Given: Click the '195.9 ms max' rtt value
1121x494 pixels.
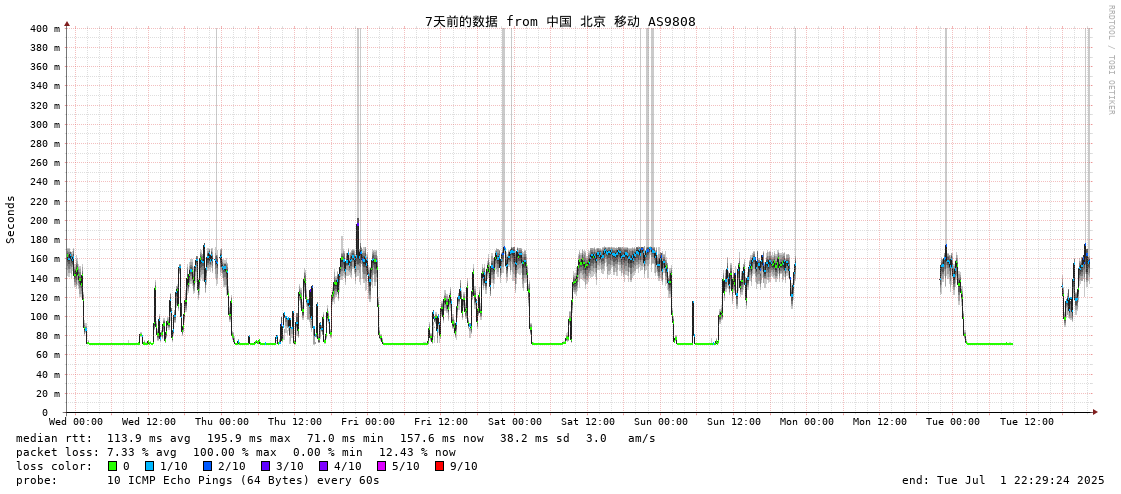Looking at the screenshot, I should (x=249, y=438).
